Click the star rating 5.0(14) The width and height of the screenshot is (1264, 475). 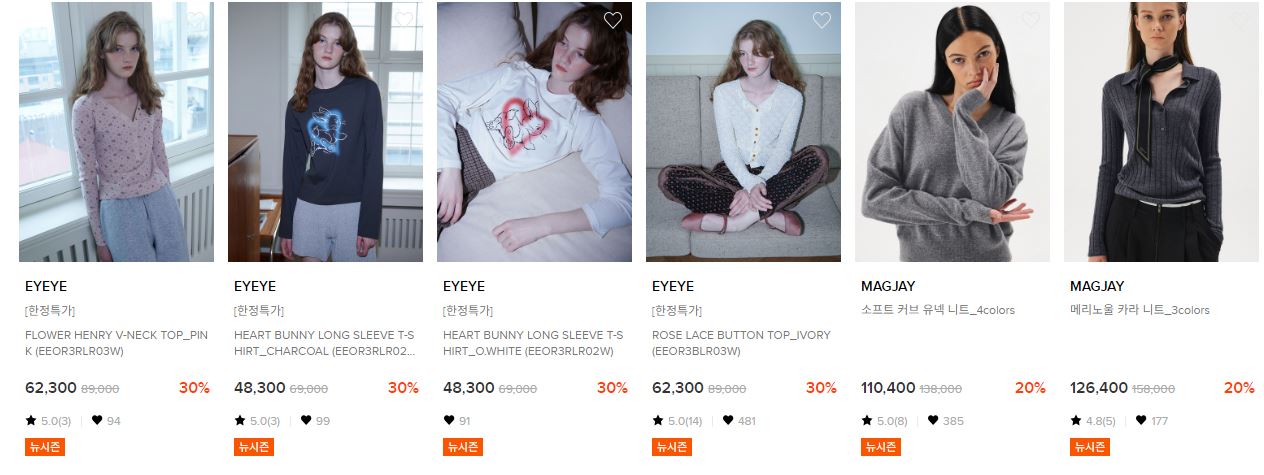pos(677,421)
